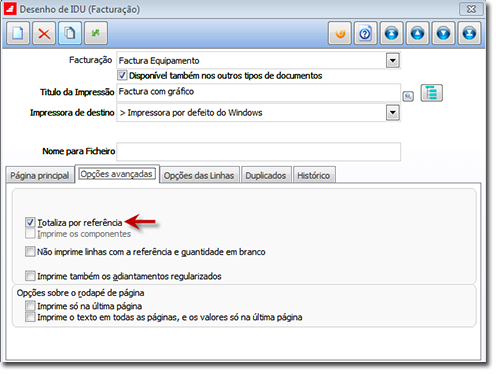Click the Nome para Ficheiro input field

tap(258, 152)
